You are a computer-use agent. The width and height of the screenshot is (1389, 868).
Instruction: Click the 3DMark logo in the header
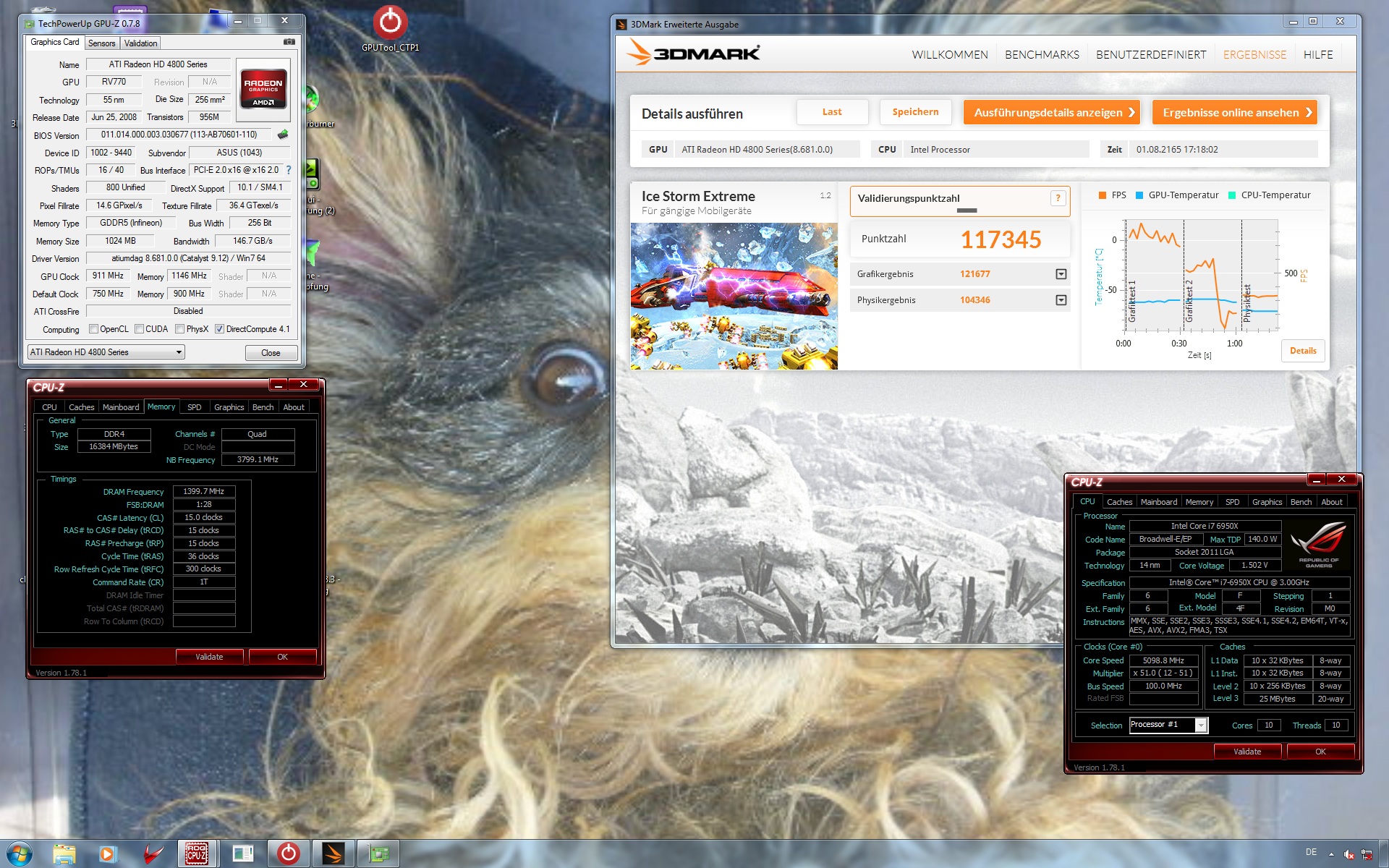coord(694,53)
